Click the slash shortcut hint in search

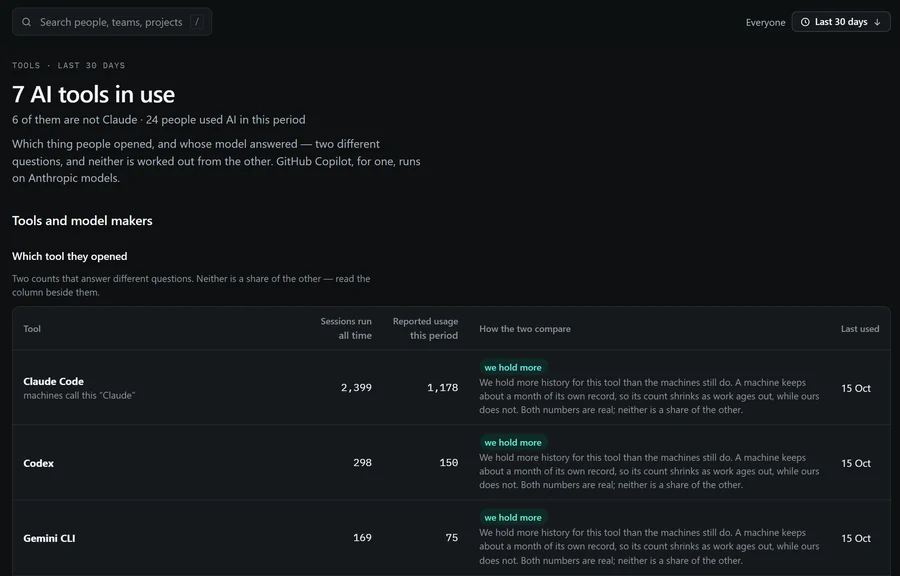pyautogui.click(x=197, y=22)
